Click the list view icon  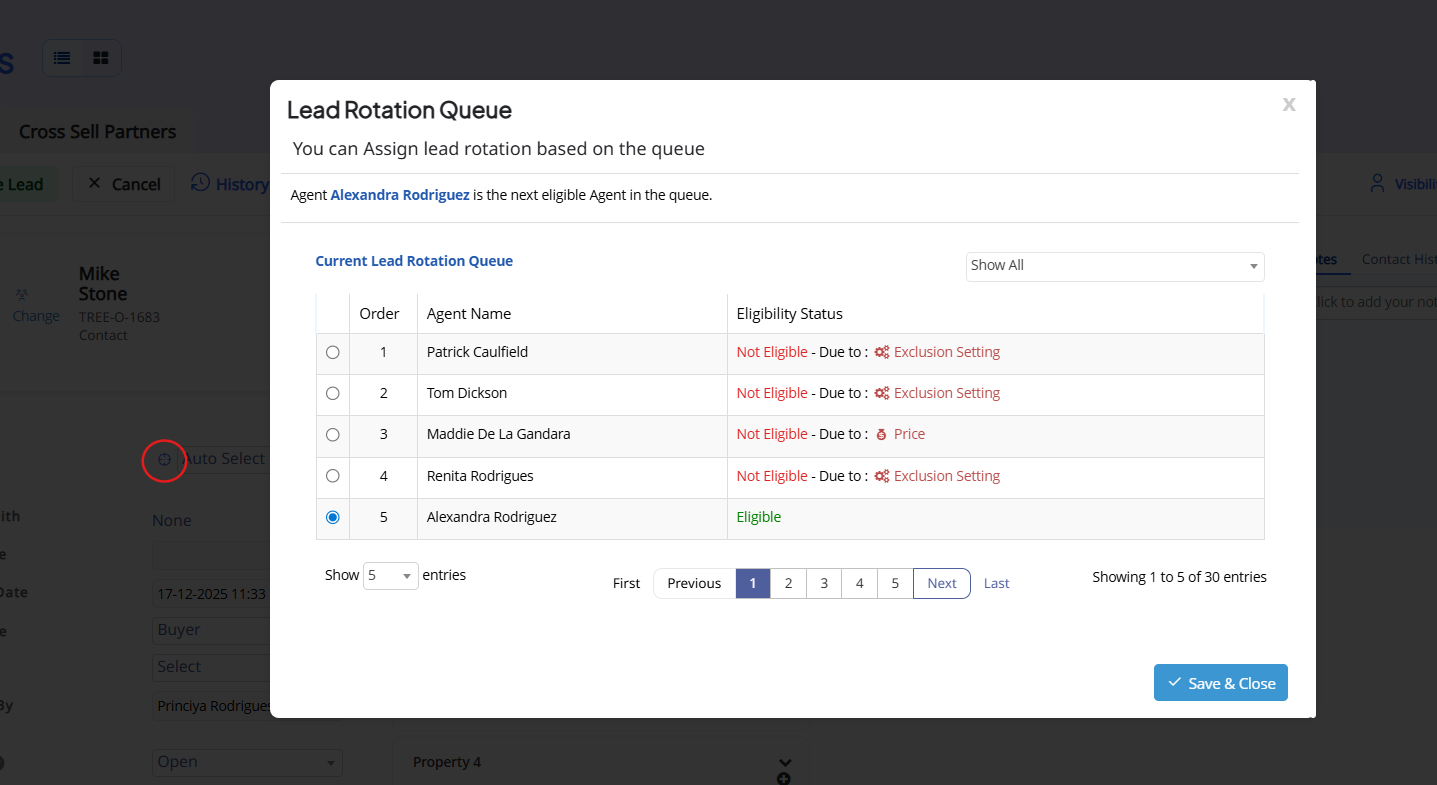62,58
